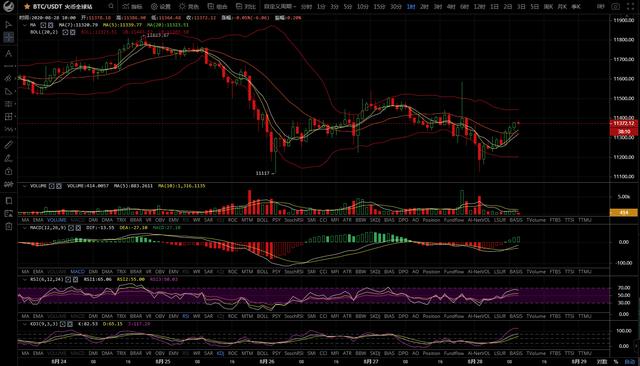Viewport: 640px width, 366px height.
Task: Switch to the 月K timeframe
Action: click(x=562, y=7)
